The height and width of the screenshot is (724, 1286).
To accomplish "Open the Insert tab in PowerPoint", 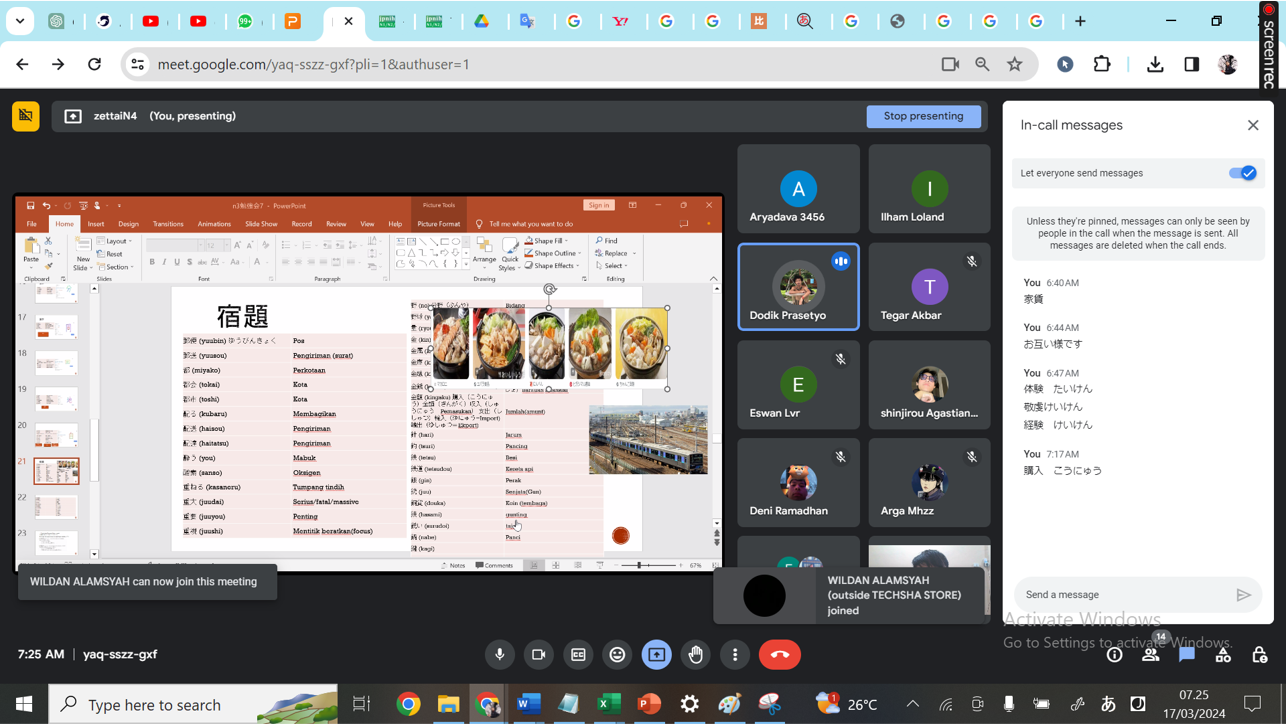I will click(96, 224).
